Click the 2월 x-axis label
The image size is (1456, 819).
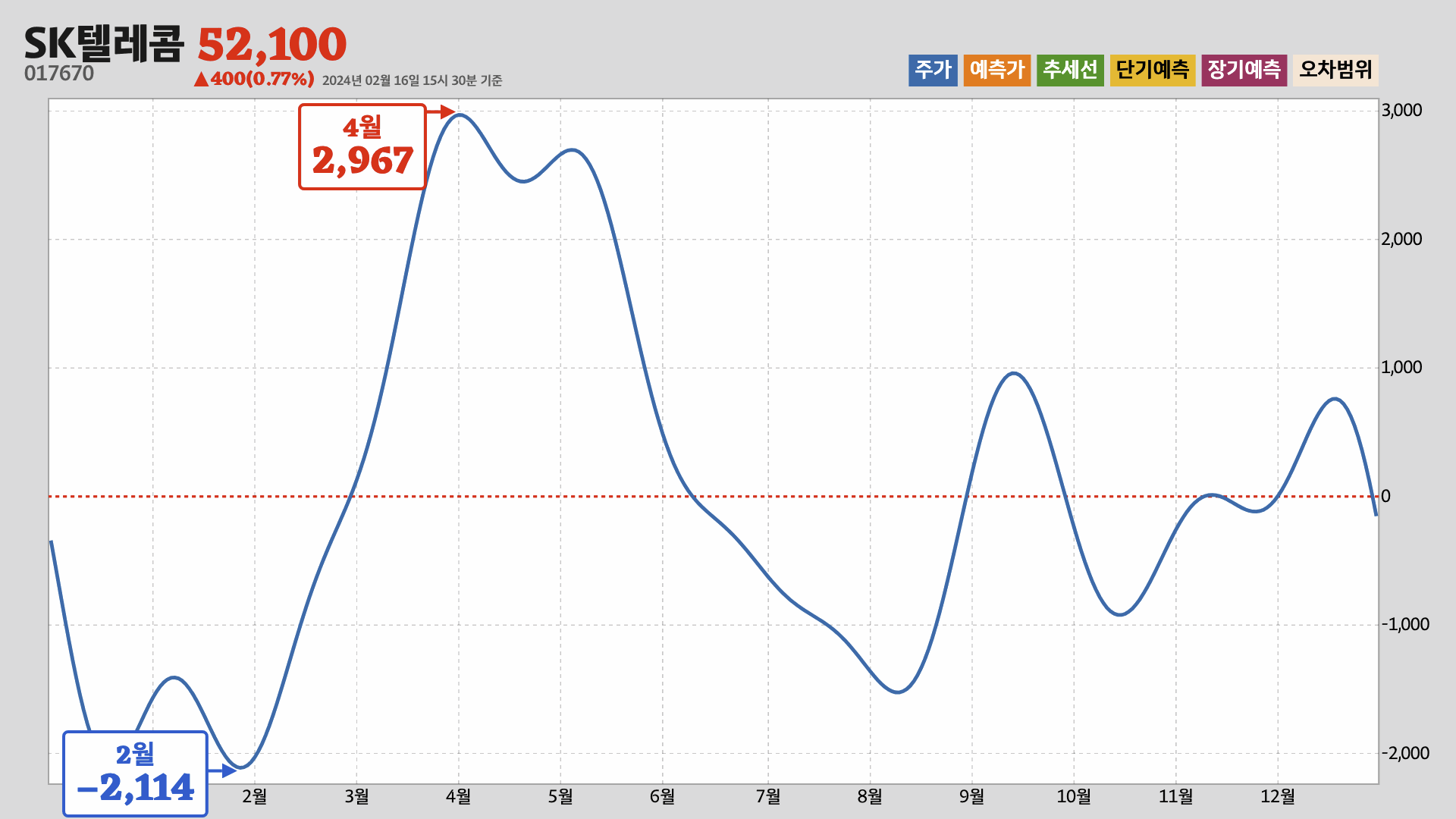tap(255, 797)
